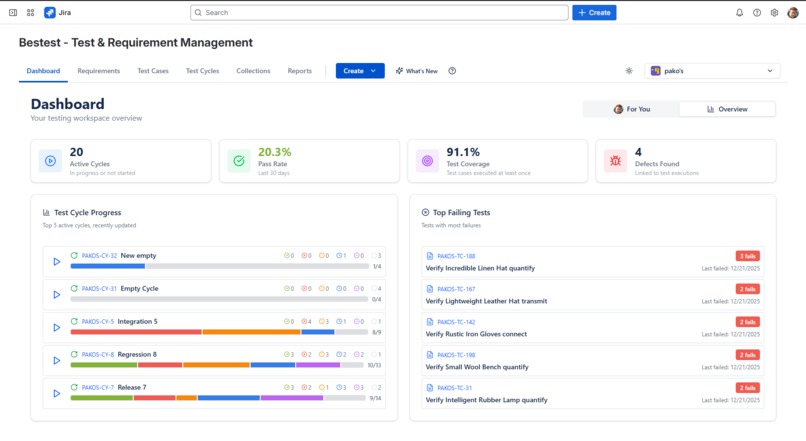Viewport: 806px width, 441px height.
Task: Click the 91.1% Test Coverage value
Action: coord(463,152)
